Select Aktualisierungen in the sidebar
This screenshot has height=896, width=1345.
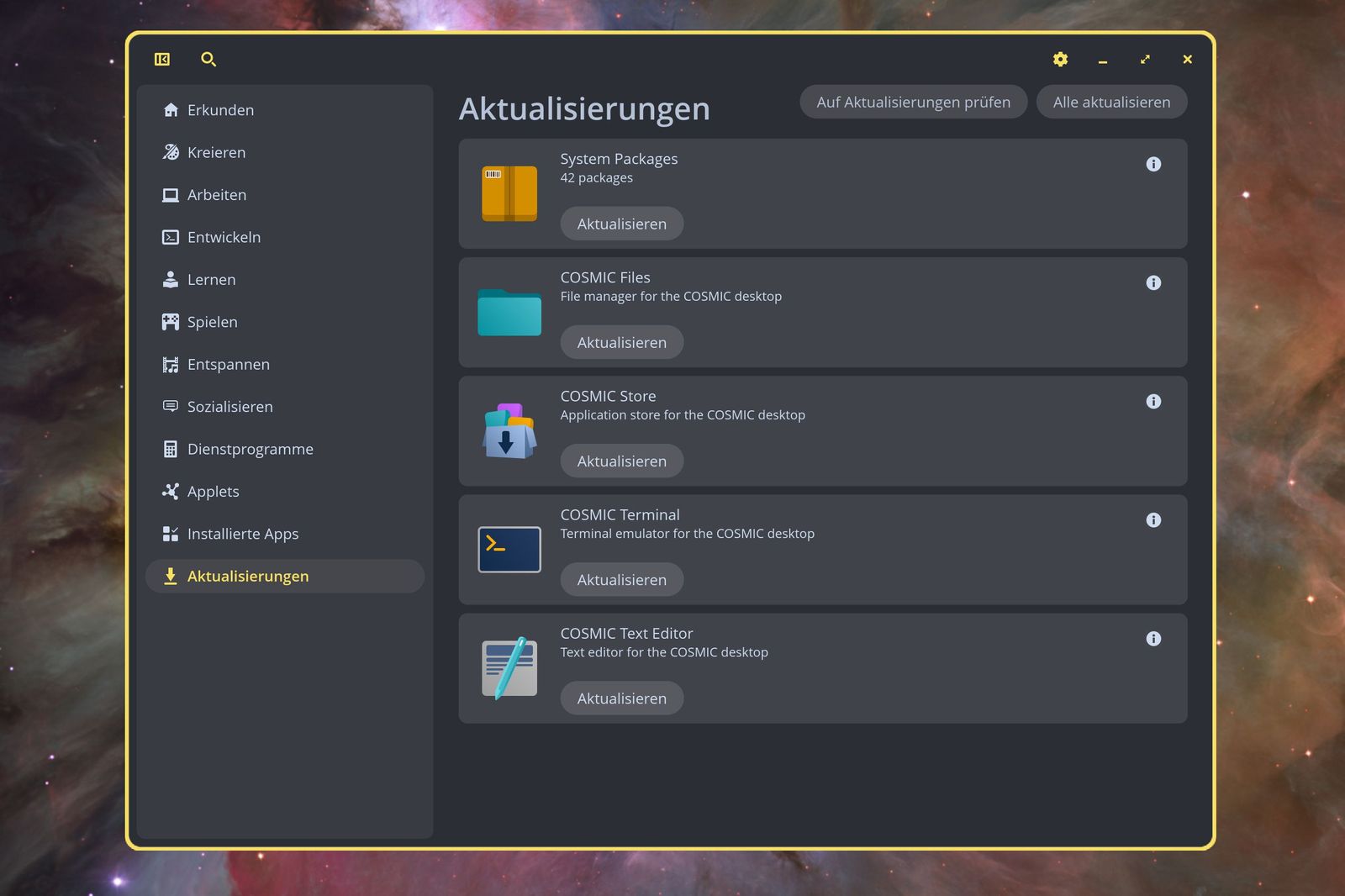tap(285, 576)
